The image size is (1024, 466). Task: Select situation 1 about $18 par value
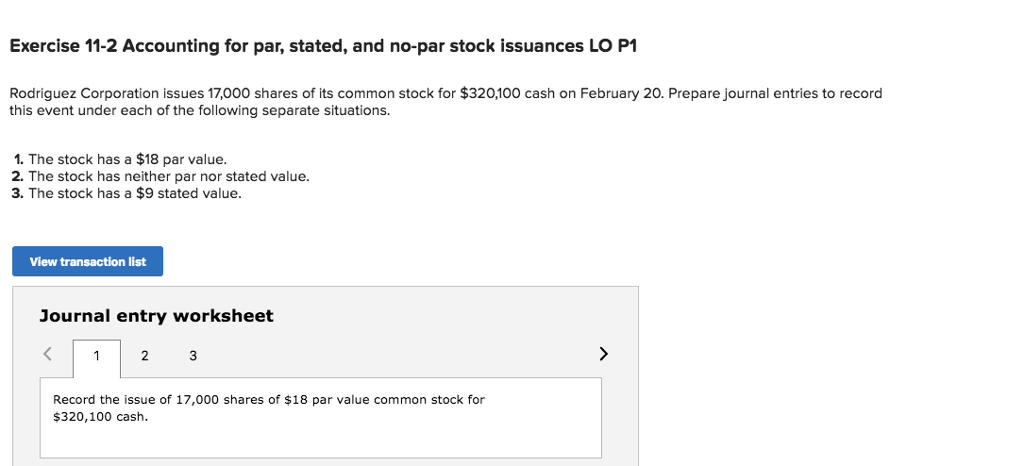pyautogui.click(x=120, y=159)
